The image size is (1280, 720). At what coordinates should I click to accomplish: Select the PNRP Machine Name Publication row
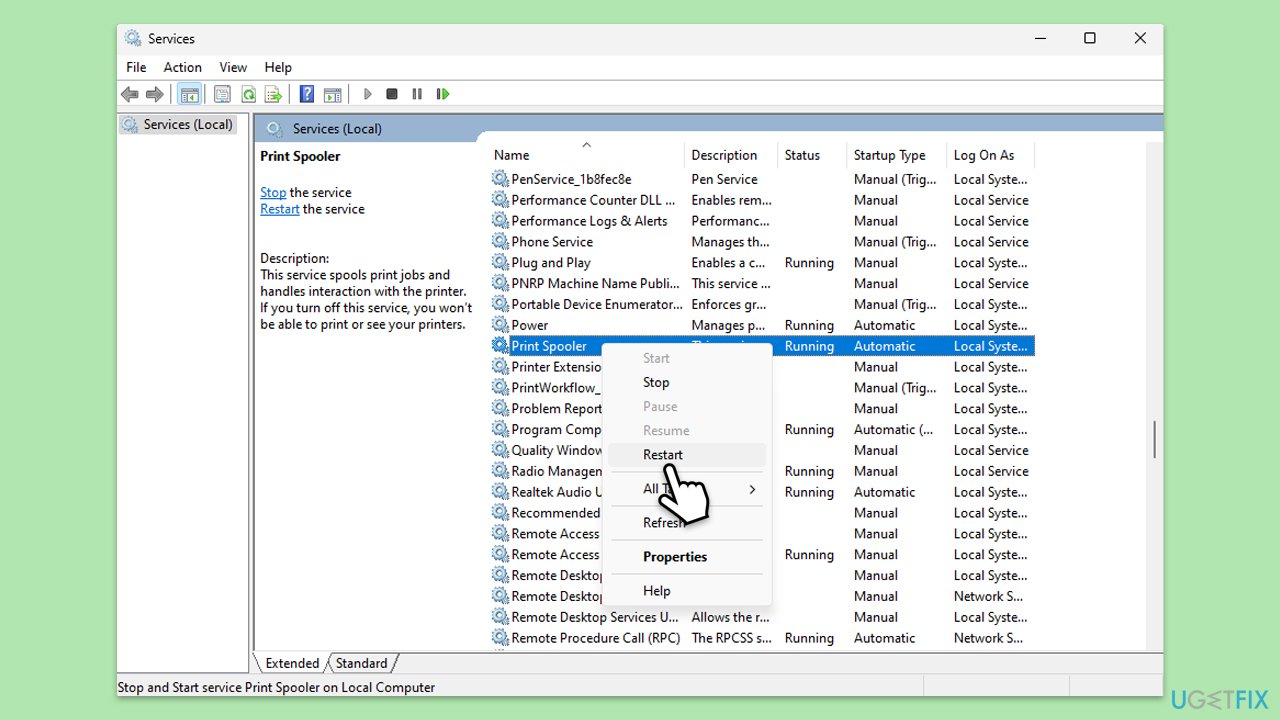pyautogui.click(x=762, y=284)
